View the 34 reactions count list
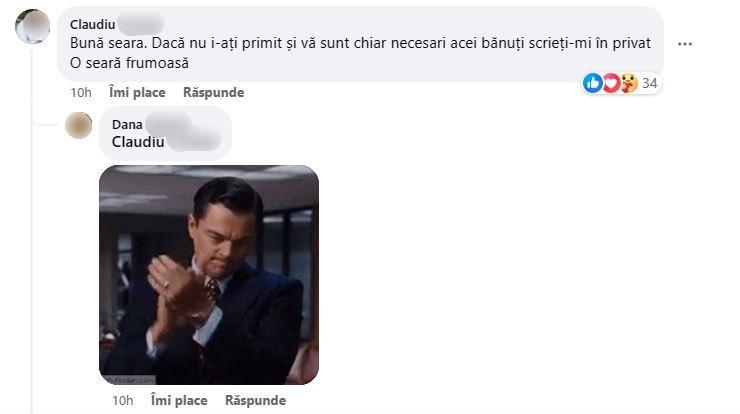 coord(650,84)
